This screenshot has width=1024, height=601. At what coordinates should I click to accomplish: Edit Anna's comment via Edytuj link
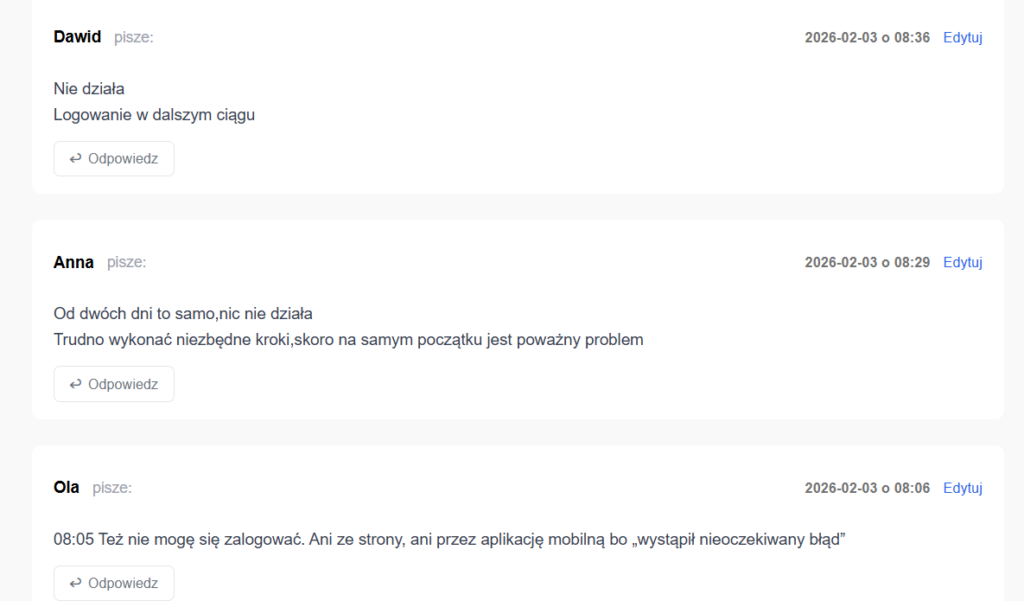(963, 263)
